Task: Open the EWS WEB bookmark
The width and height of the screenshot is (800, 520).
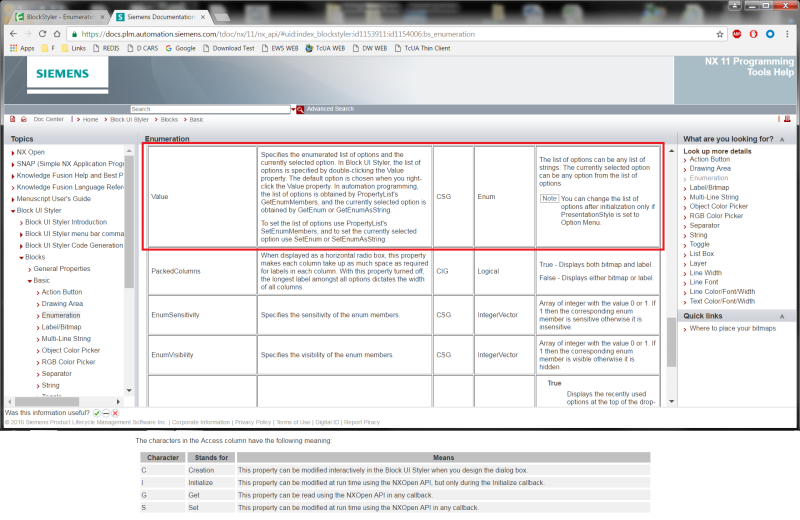Action: click(280, 48)
